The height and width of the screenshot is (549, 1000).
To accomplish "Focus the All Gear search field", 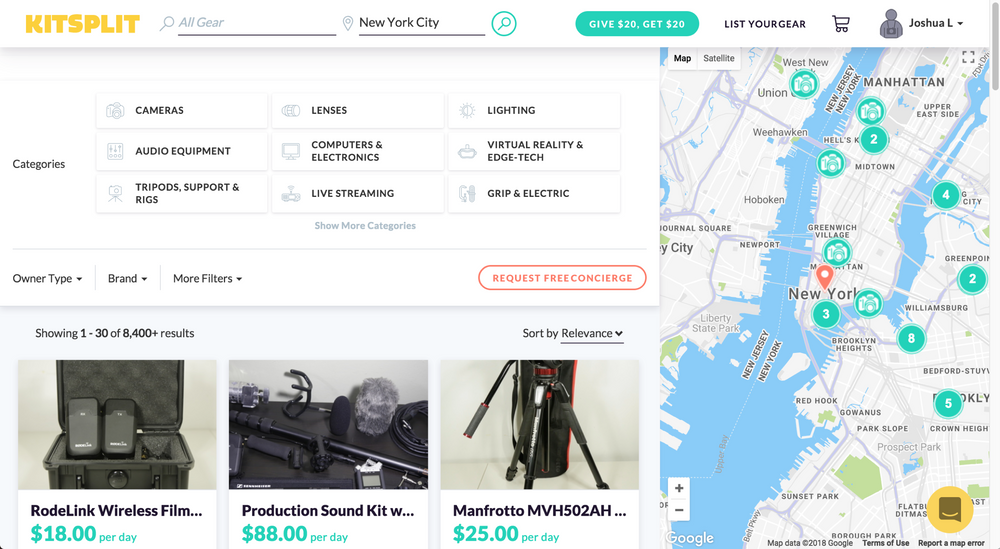I will click(256, 23).
